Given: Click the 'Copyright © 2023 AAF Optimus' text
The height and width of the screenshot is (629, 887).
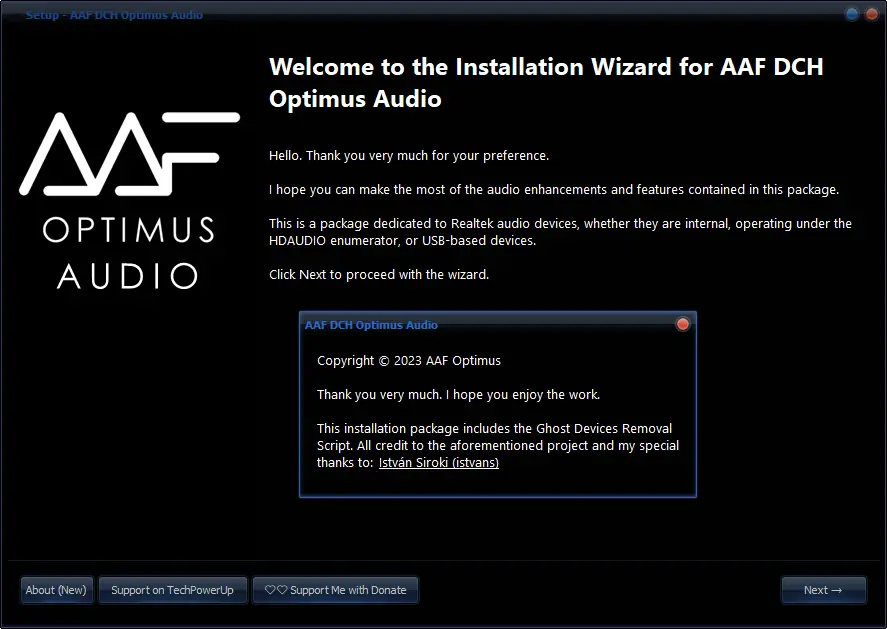Looking at the screenshot, I should tap(409, 361).
